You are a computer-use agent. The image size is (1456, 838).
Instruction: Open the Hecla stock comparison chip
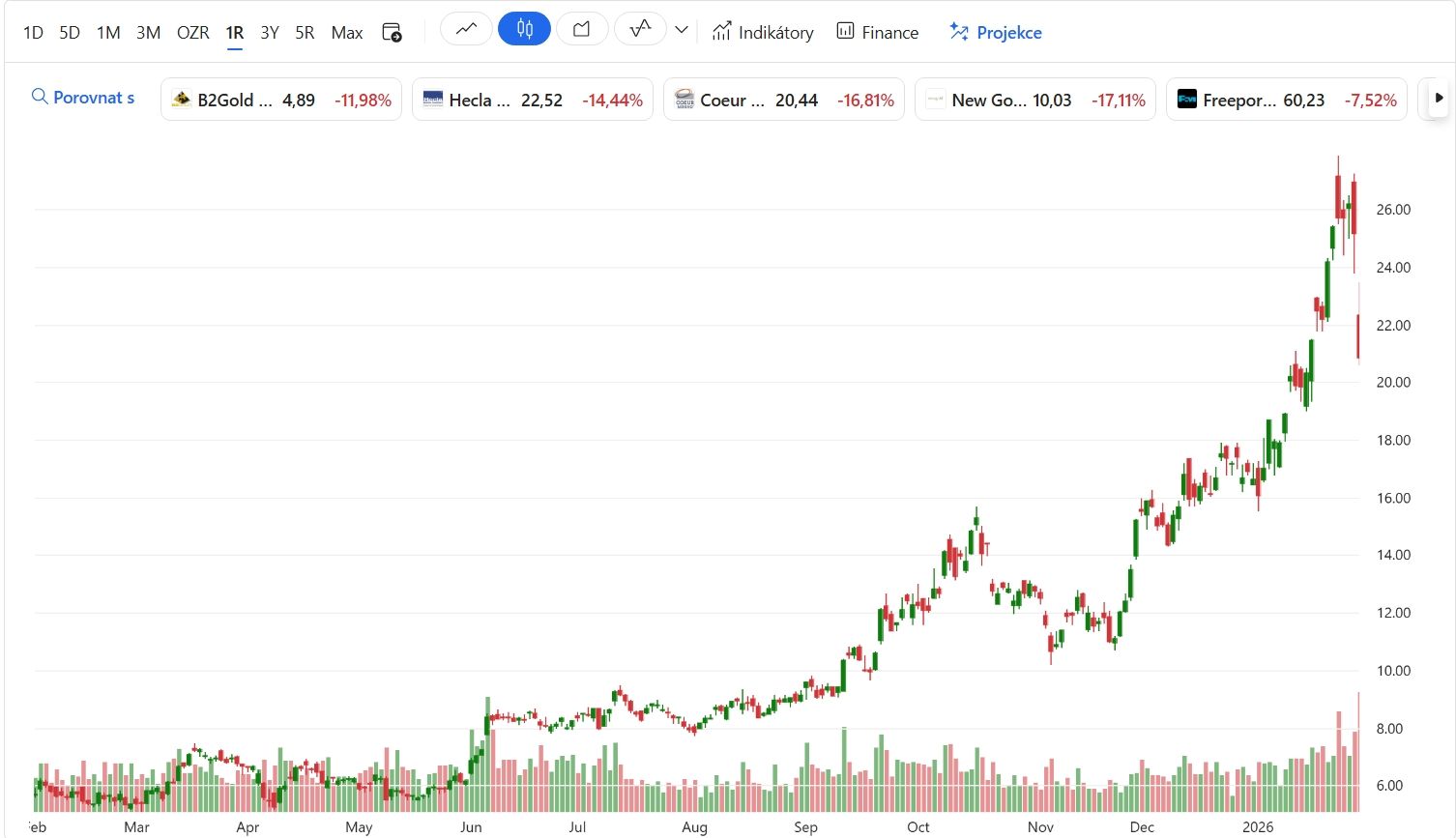click(532, 99)
